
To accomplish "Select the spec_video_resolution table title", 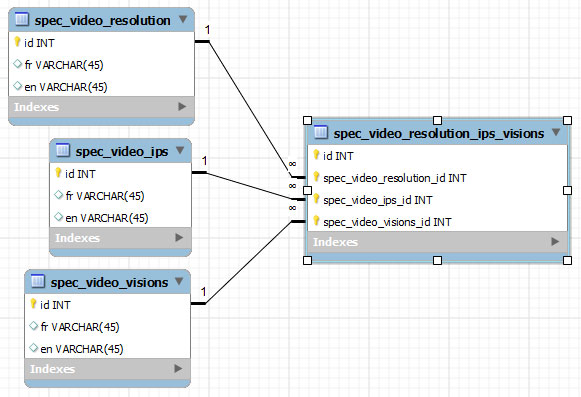I will 103,20.
